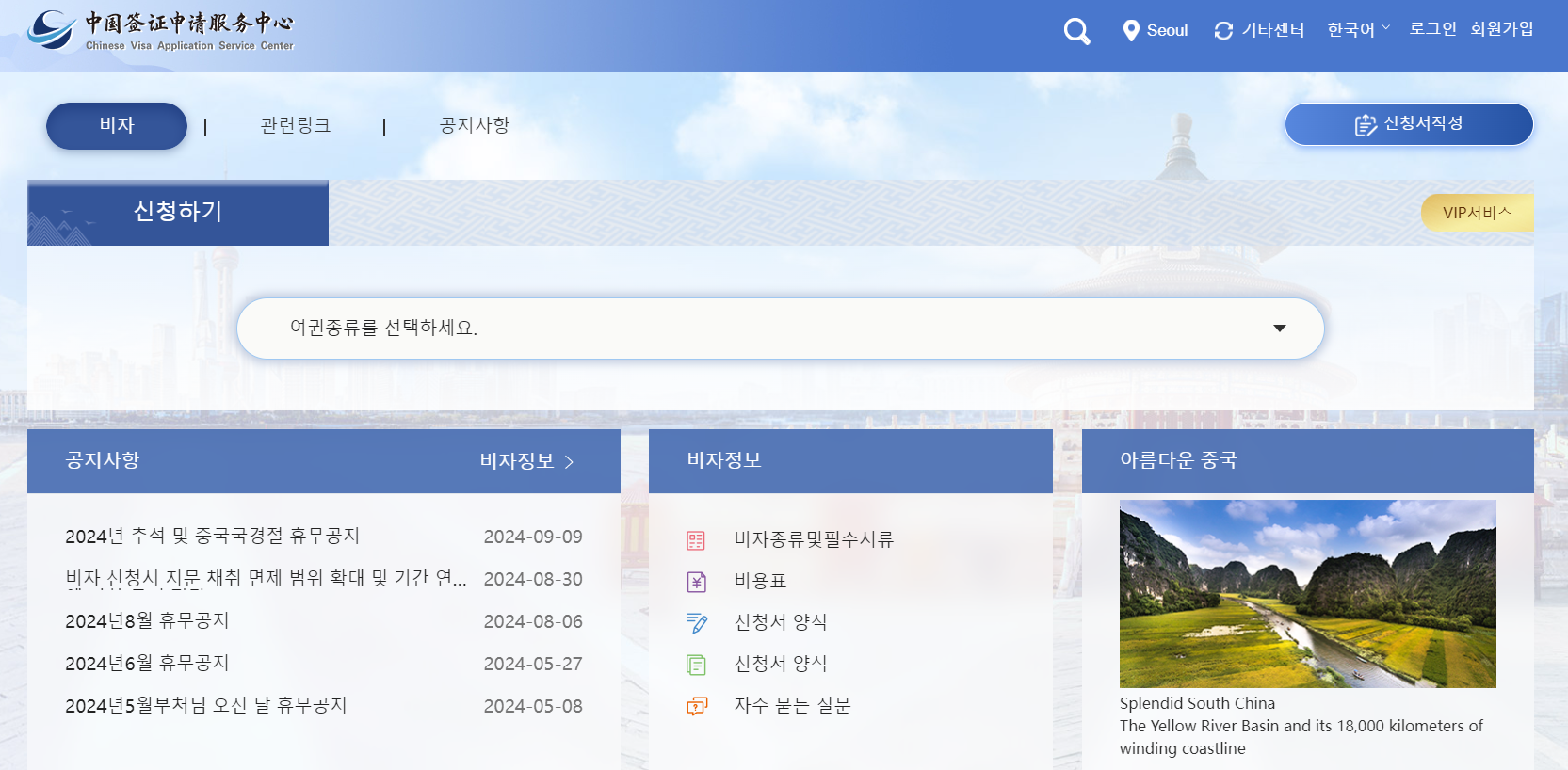Click the date 2024-05-27
Image resolution: width=1568 pixels, height=770 pixels.
tap(533, 664)
